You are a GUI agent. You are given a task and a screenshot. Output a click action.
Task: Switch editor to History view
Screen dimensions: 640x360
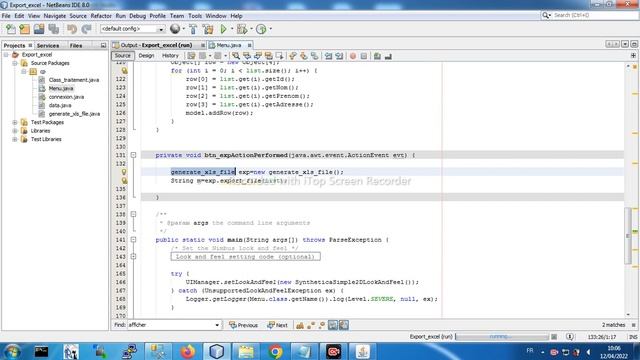pos(170,56)
